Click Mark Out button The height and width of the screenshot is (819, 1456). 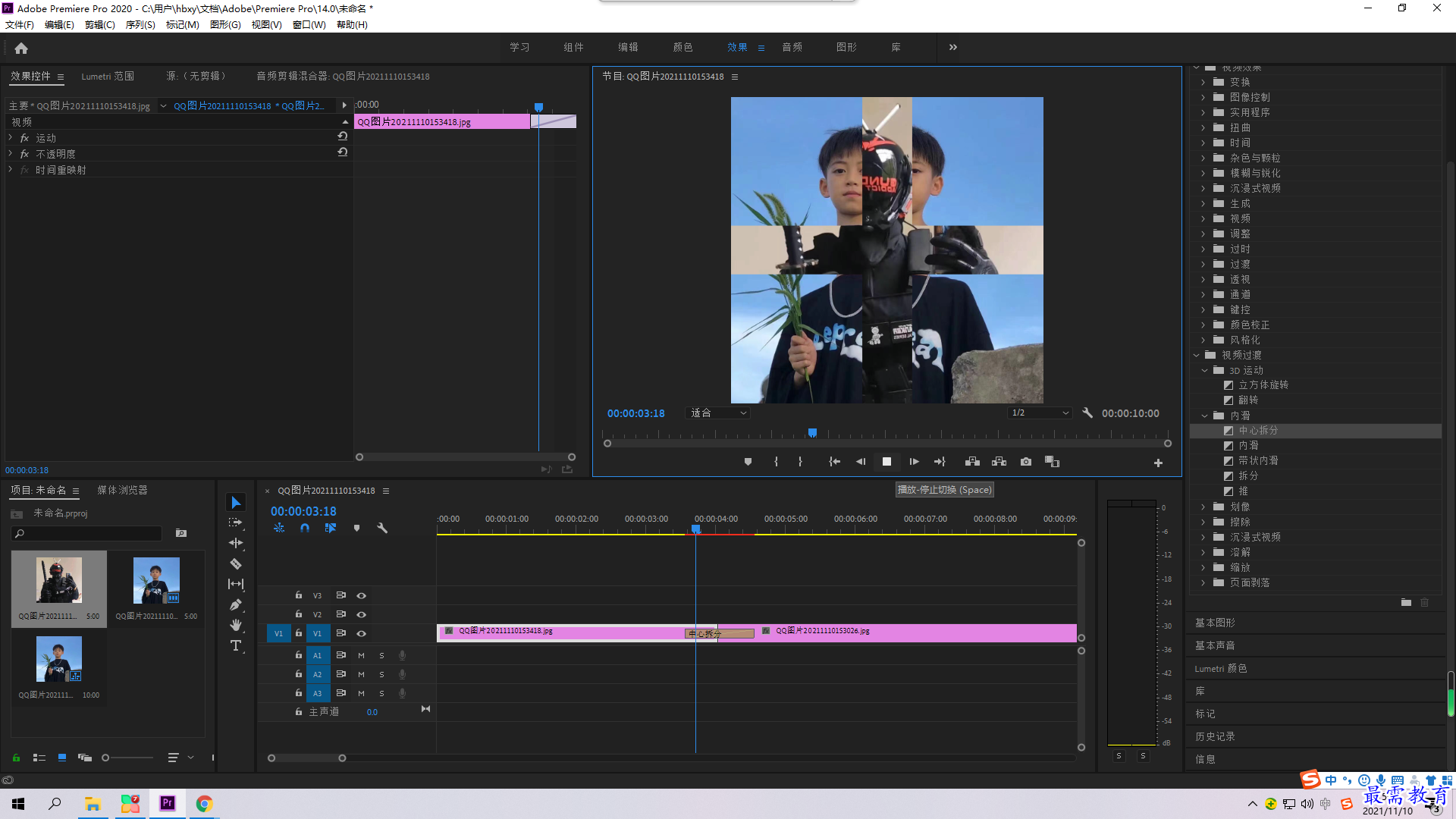800,462
